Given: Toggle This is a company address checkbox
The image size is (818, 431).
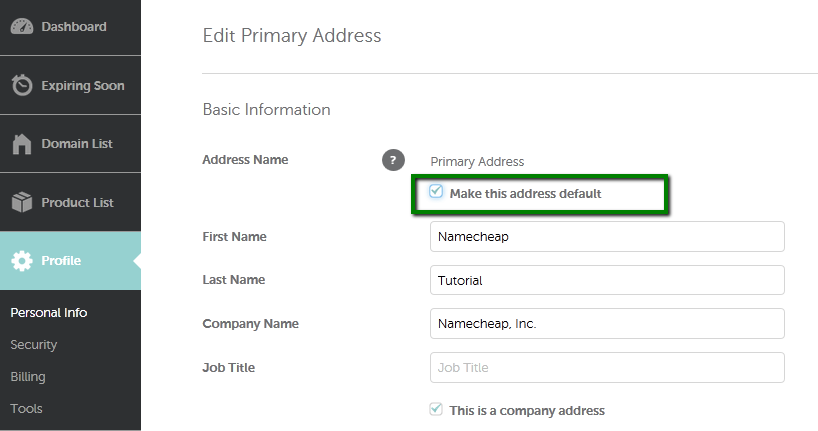Looking at the screenshot, I should tap(436, 409).
